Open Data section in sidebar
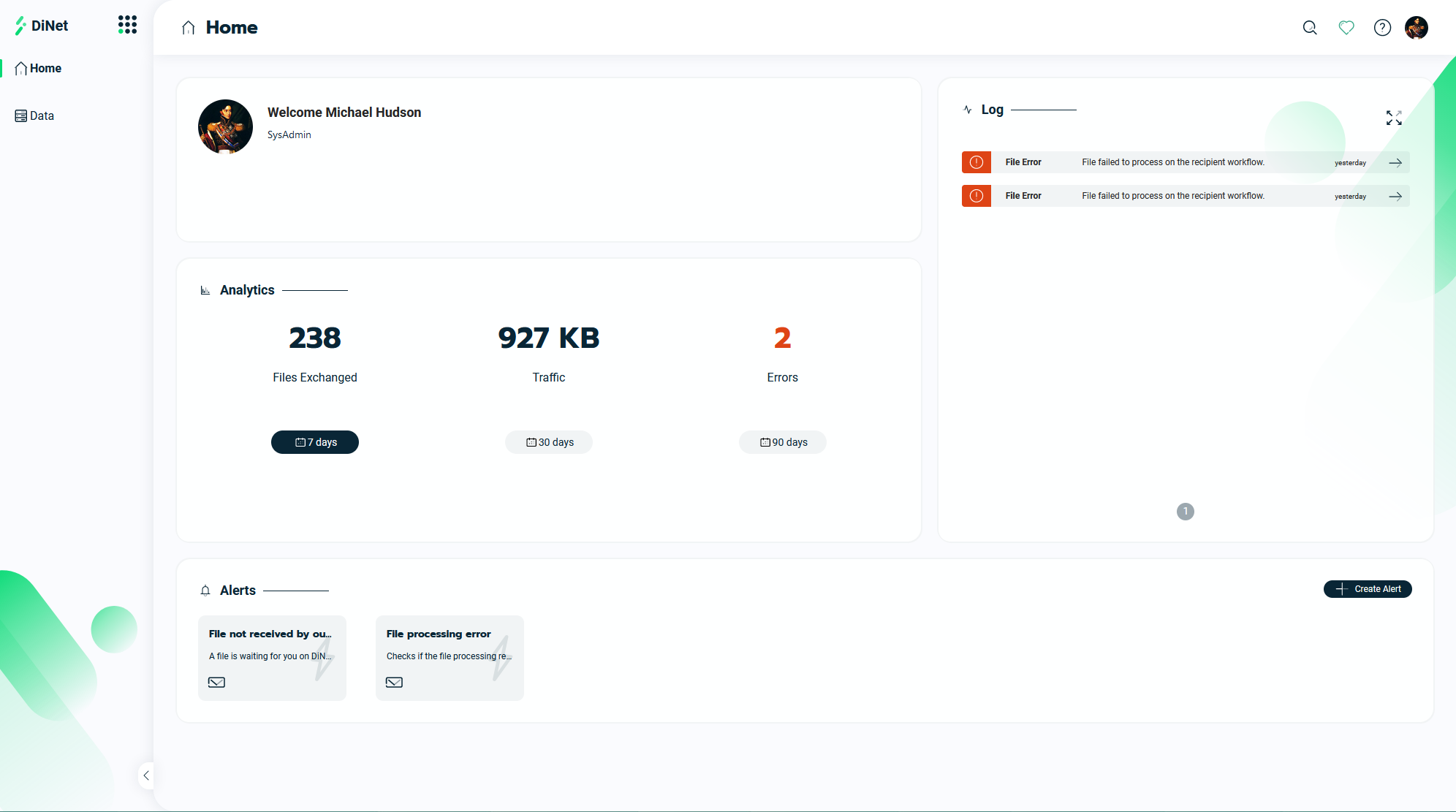Viewport: 1456px width, 812px height. [35, 115]
